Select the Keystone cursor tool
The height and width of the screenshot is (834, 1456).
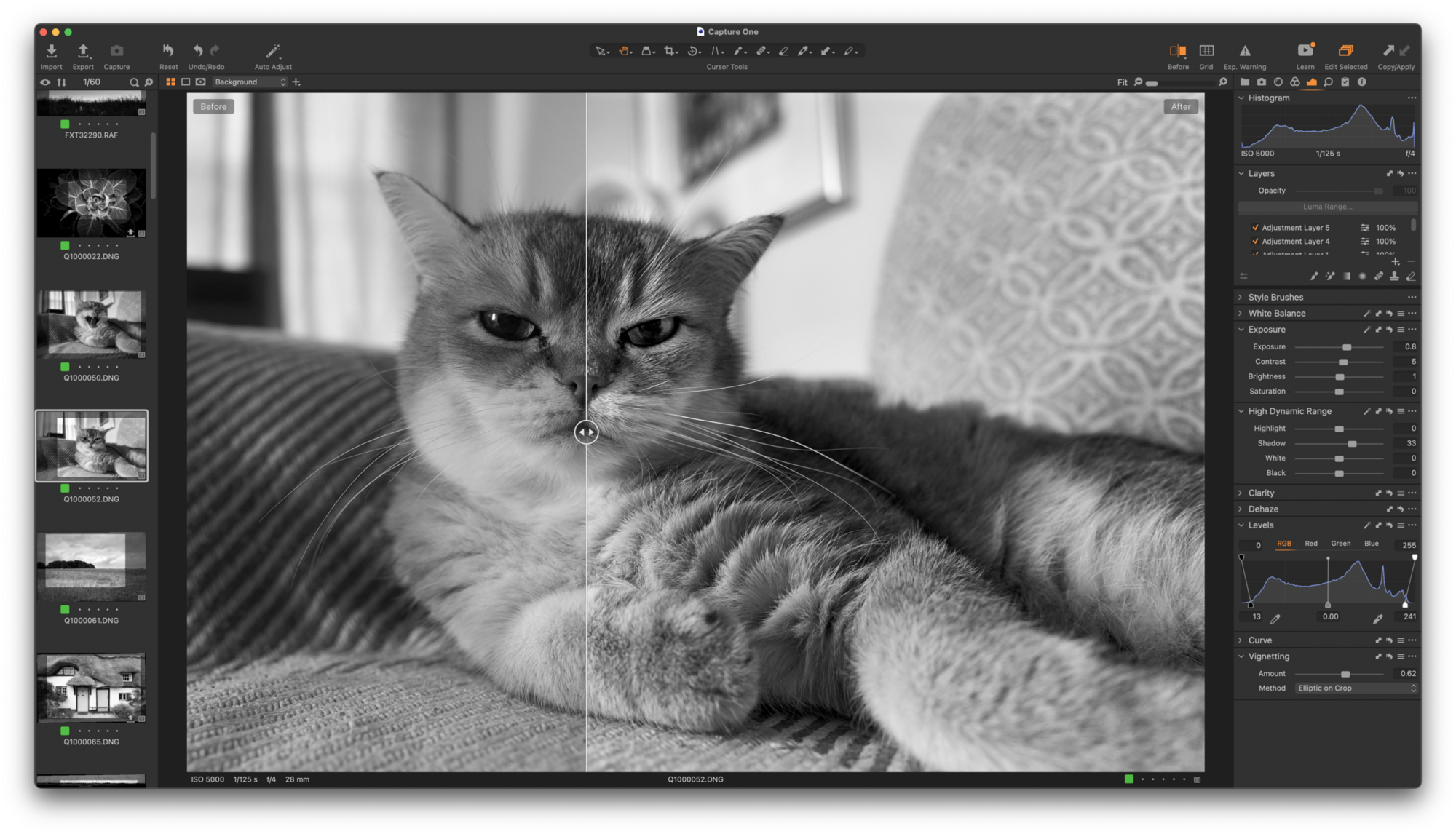[x=716, y=51]
